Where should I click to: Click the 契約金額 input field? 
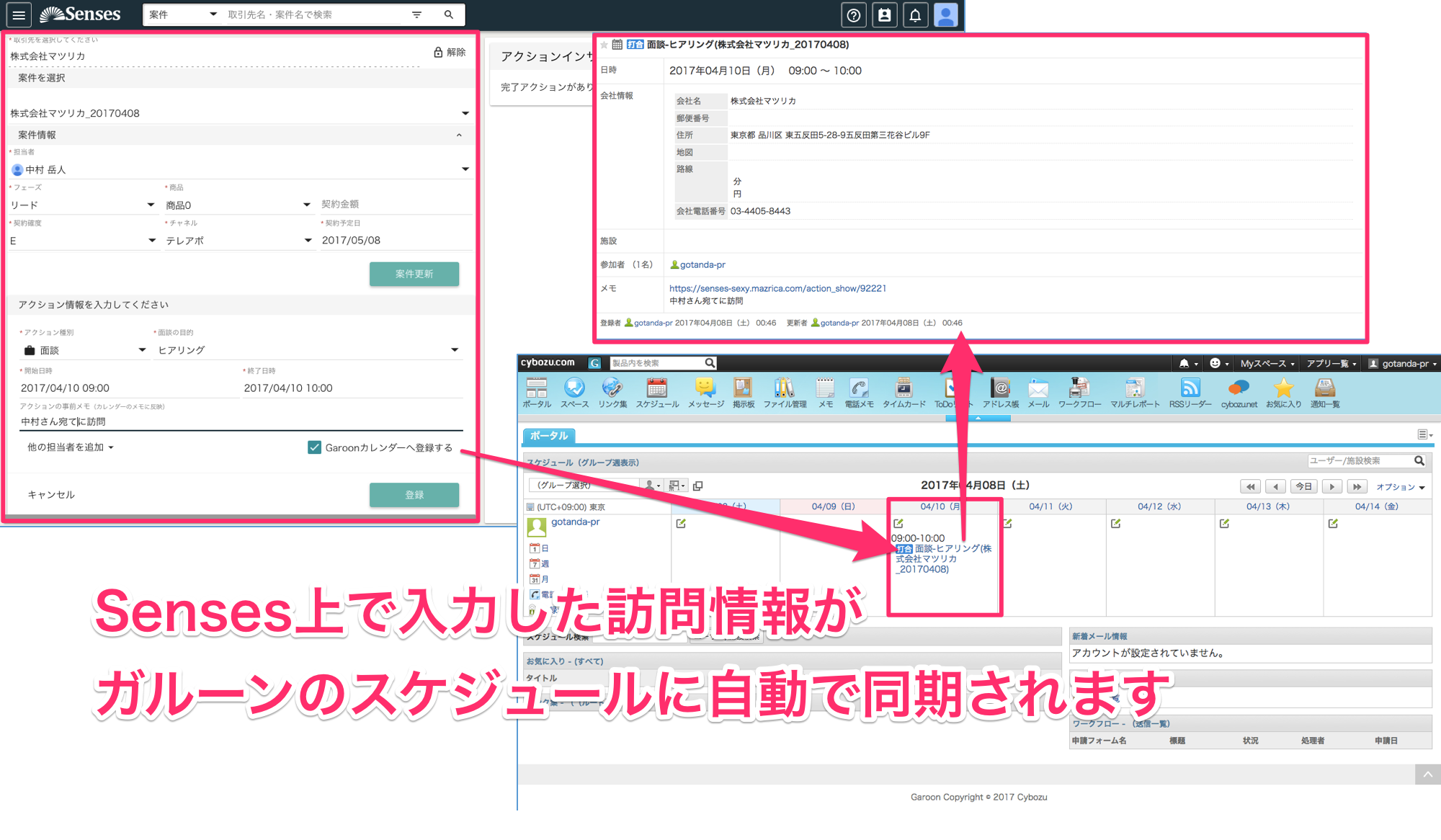pos(396,205)
